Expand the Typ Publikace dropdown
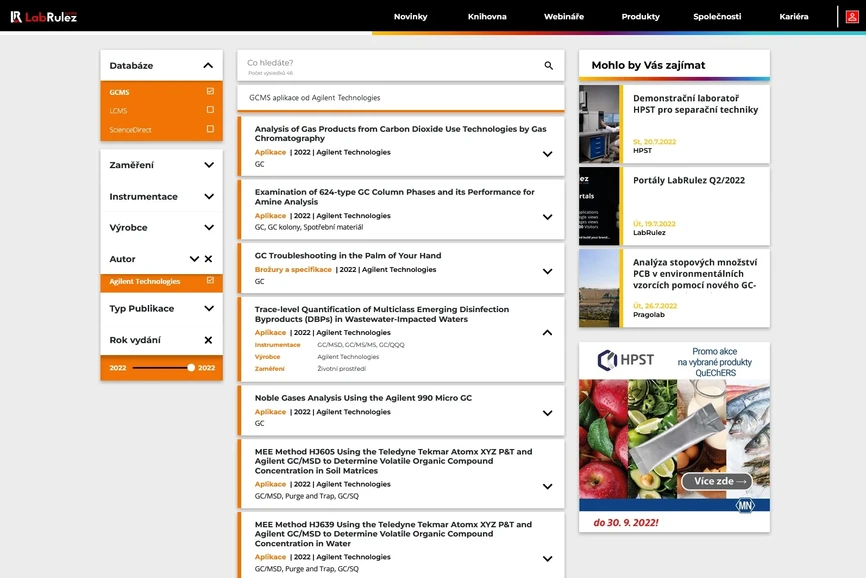This screenshot has height=578, width=866. [208, 309]
